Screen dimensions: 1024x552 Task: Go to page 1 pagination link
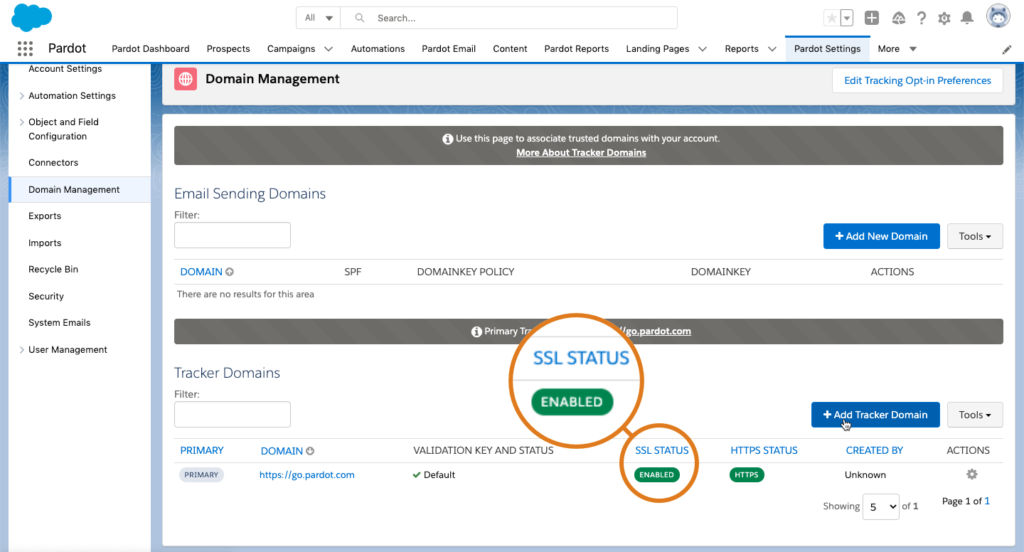987,501
